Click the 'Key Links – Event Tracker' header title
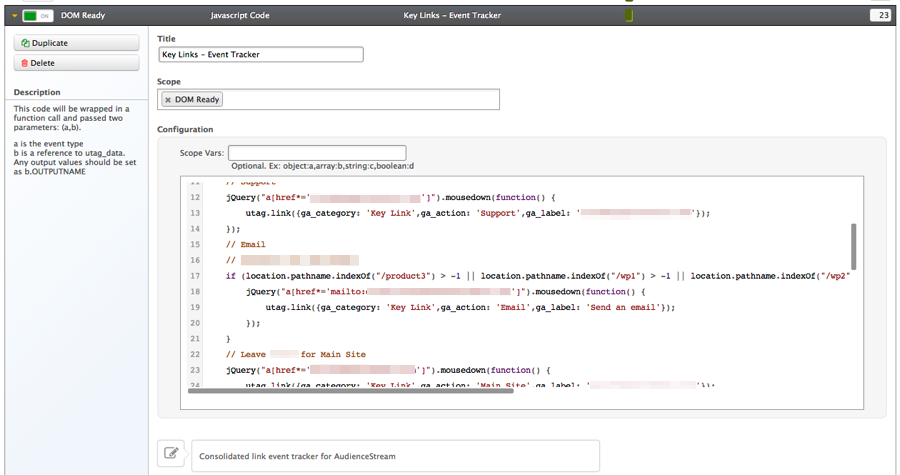 point(450,16)
